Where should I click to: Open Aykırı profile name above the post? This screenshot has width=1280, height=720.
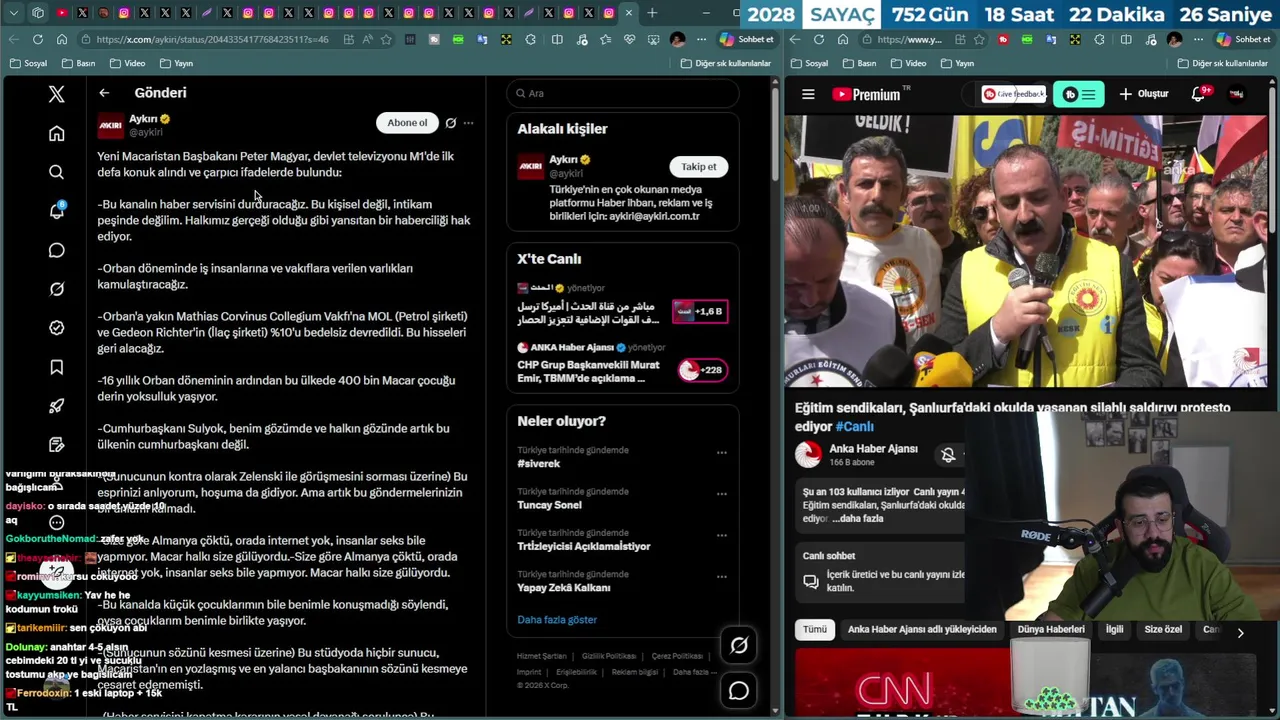143,119
